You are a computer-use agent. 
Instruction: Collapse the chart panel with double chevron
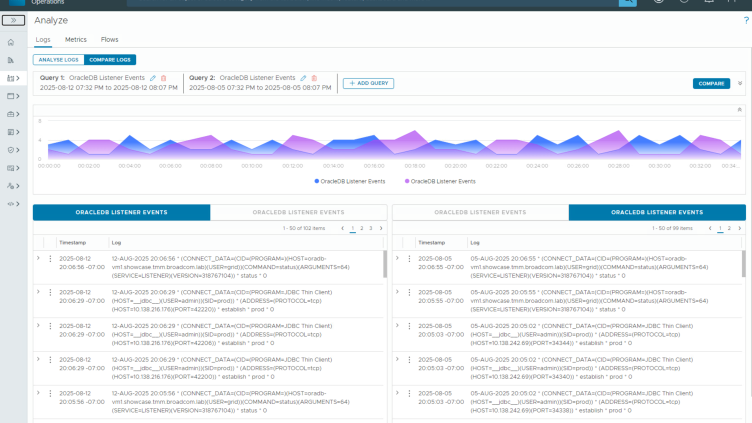[x=739, y=110]
